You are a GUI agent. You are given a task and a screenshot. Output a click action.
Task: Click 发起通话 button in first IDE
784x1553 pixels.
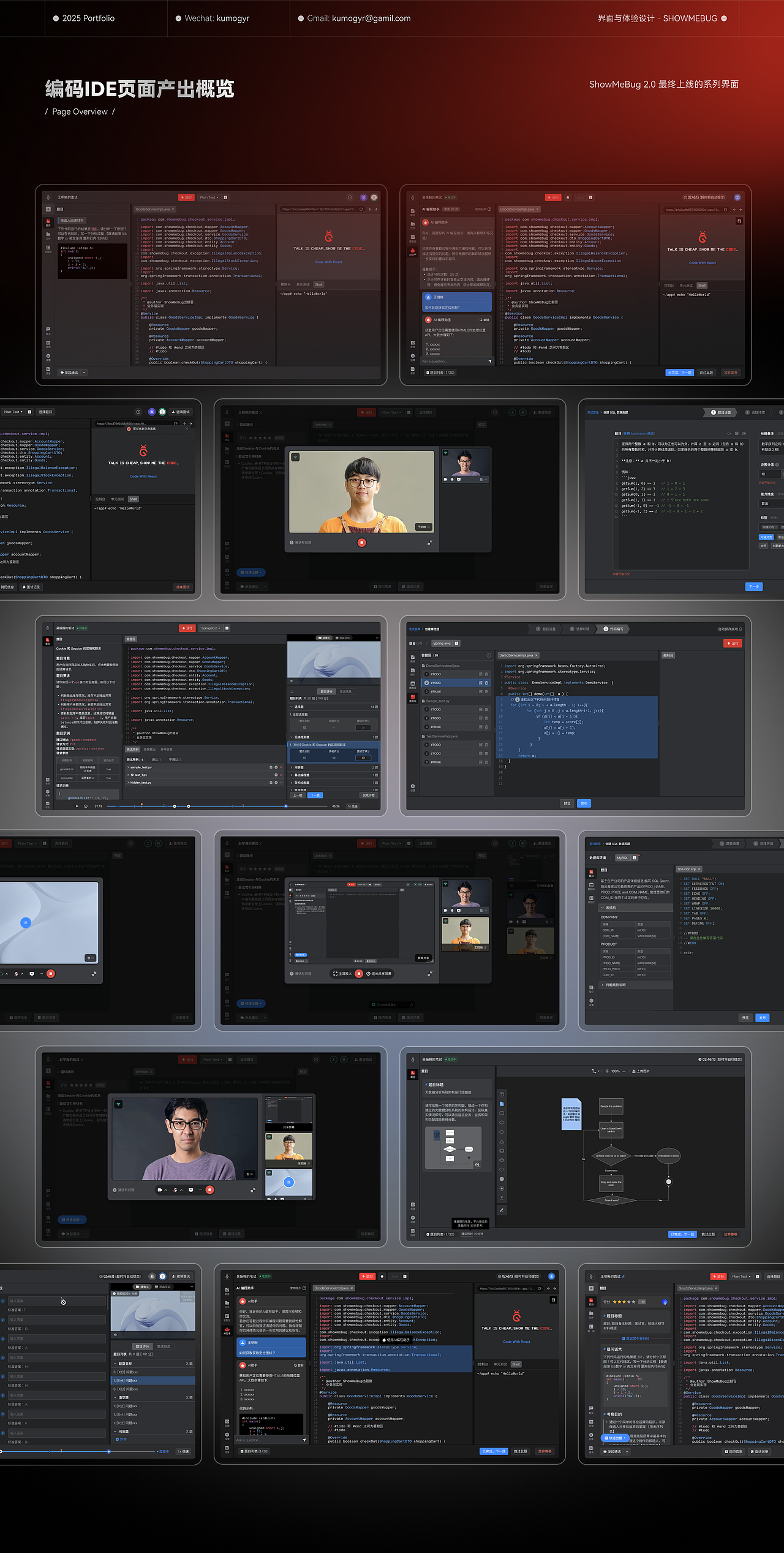click(x=69, y=373)
